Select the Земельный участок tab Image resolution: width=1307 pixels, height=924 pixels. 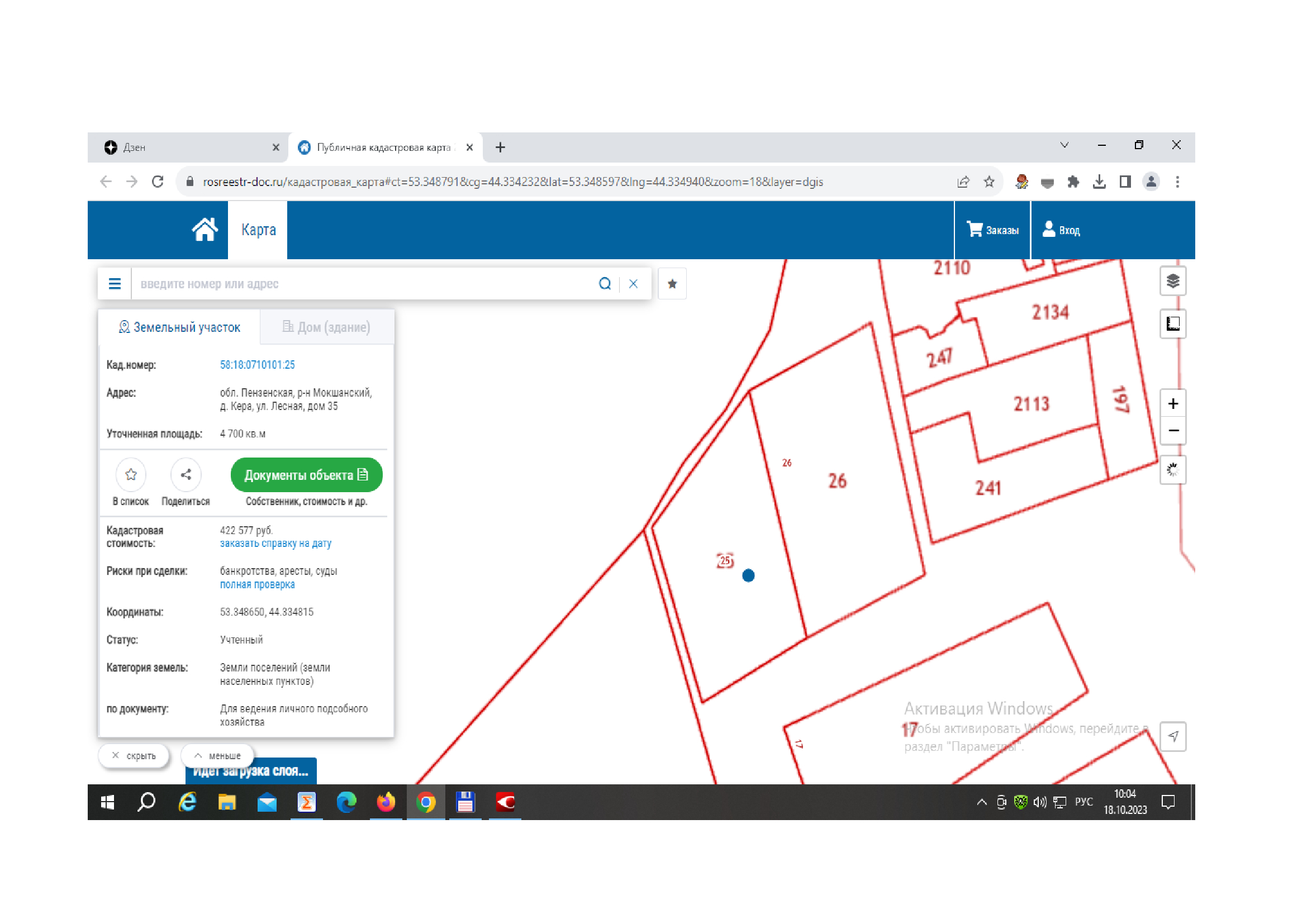(x=179, y=327)
